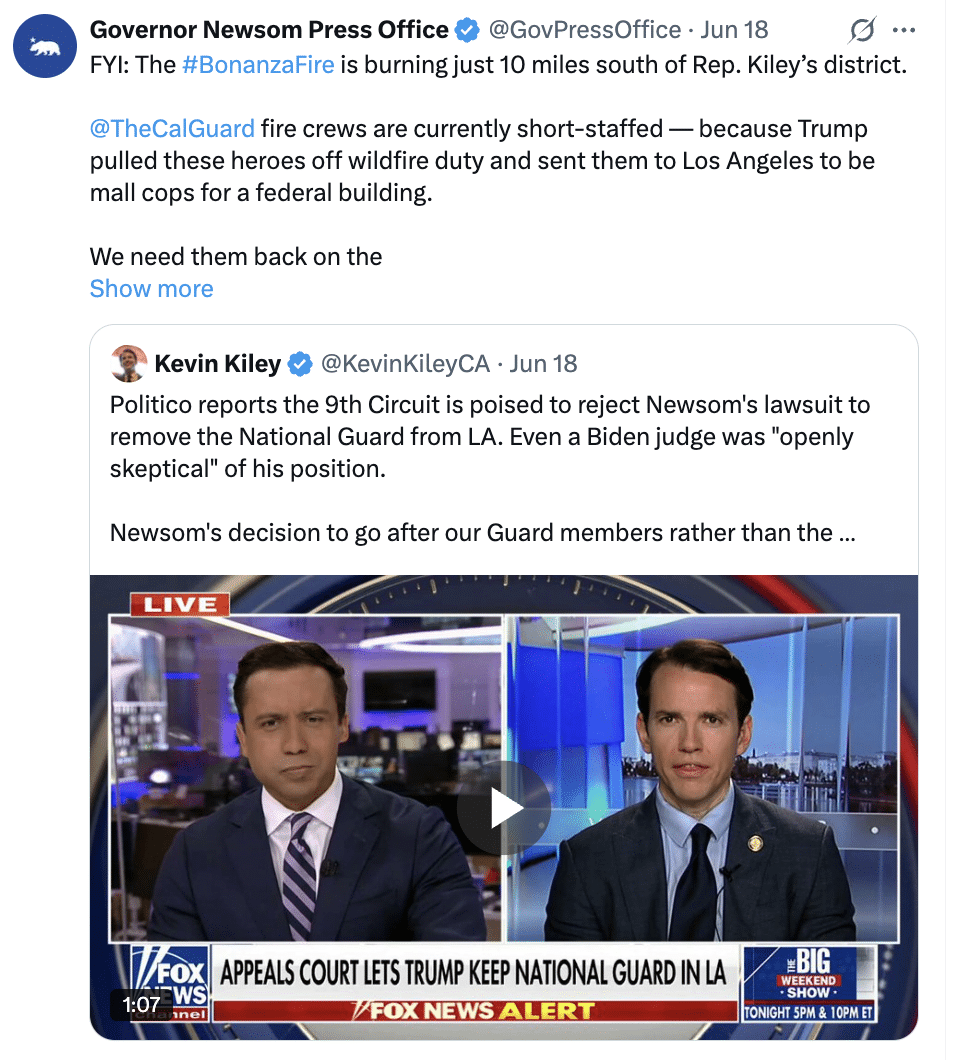Open the @KevinKileyCA handle

405,364
